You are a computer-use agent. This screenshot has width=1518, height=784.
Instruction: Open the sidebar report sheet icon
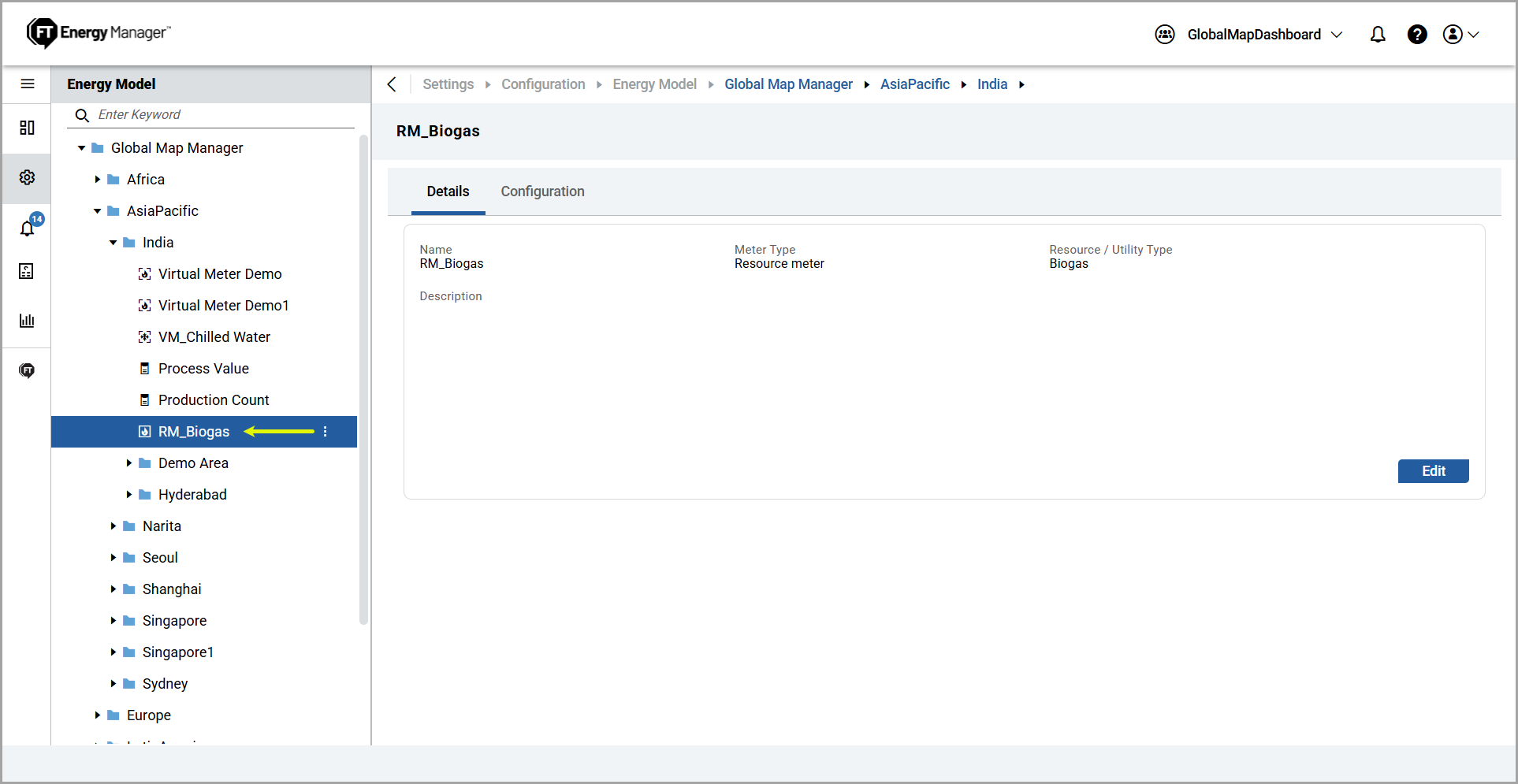pyautogui.click(x=27, y=271)
